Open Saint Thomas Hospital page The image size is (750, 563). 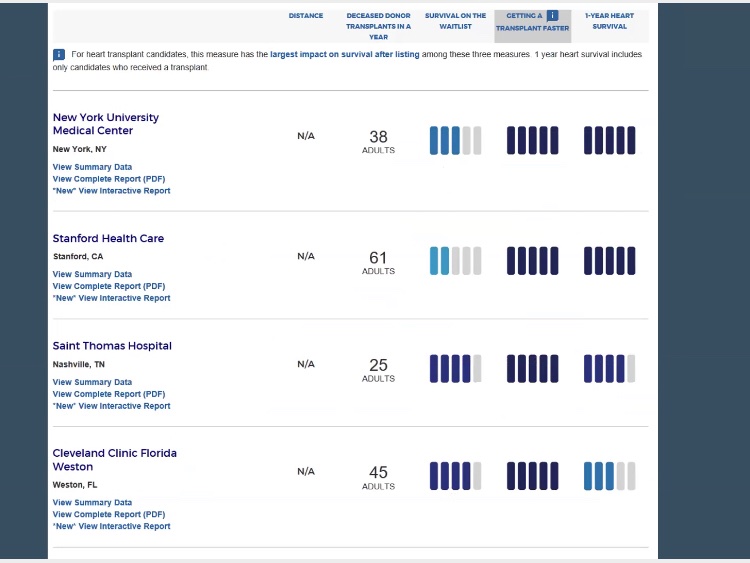[x=112, y=346]
